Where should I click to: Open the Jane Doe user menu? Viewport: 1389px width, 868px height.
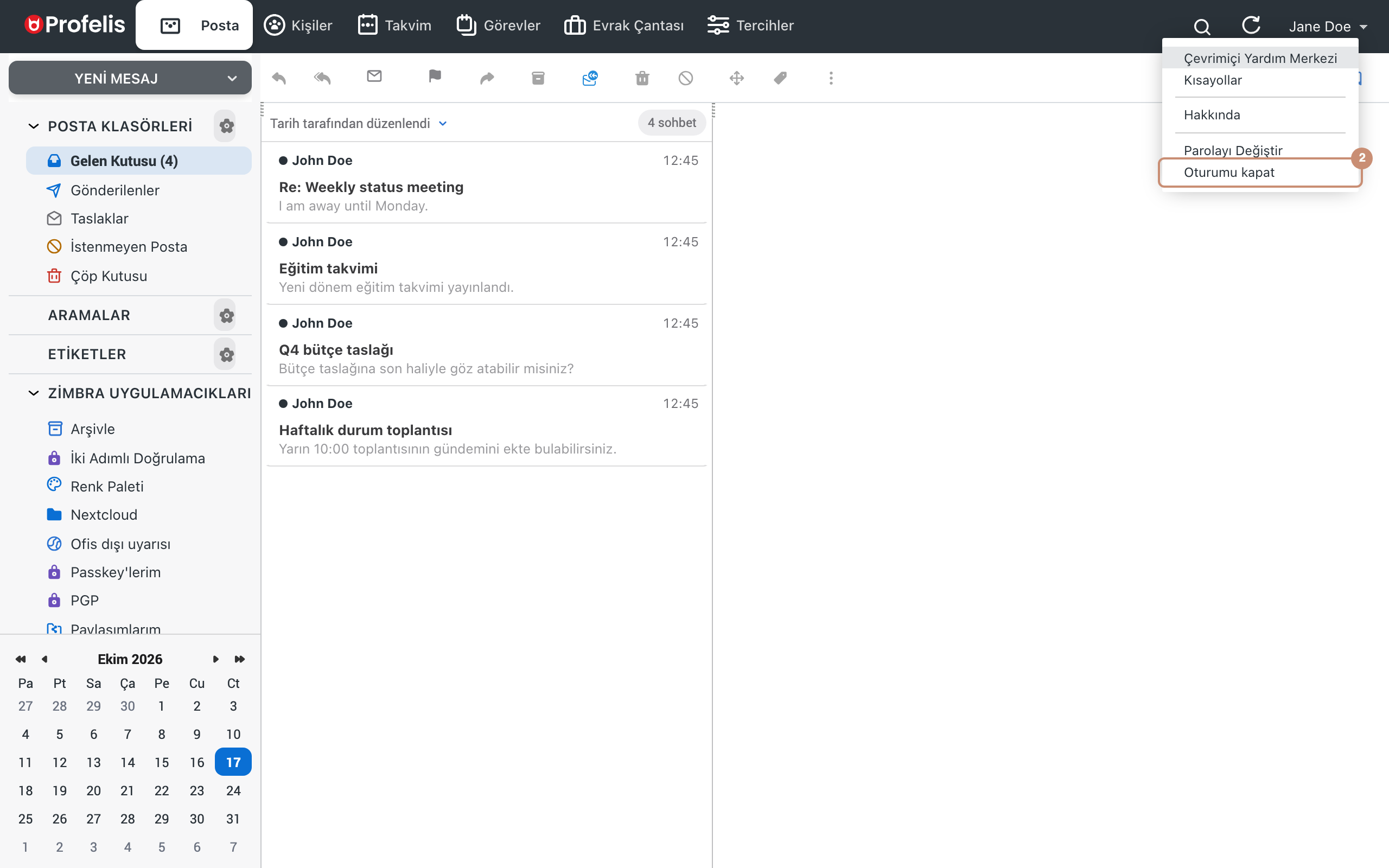tap(1328, 27)
